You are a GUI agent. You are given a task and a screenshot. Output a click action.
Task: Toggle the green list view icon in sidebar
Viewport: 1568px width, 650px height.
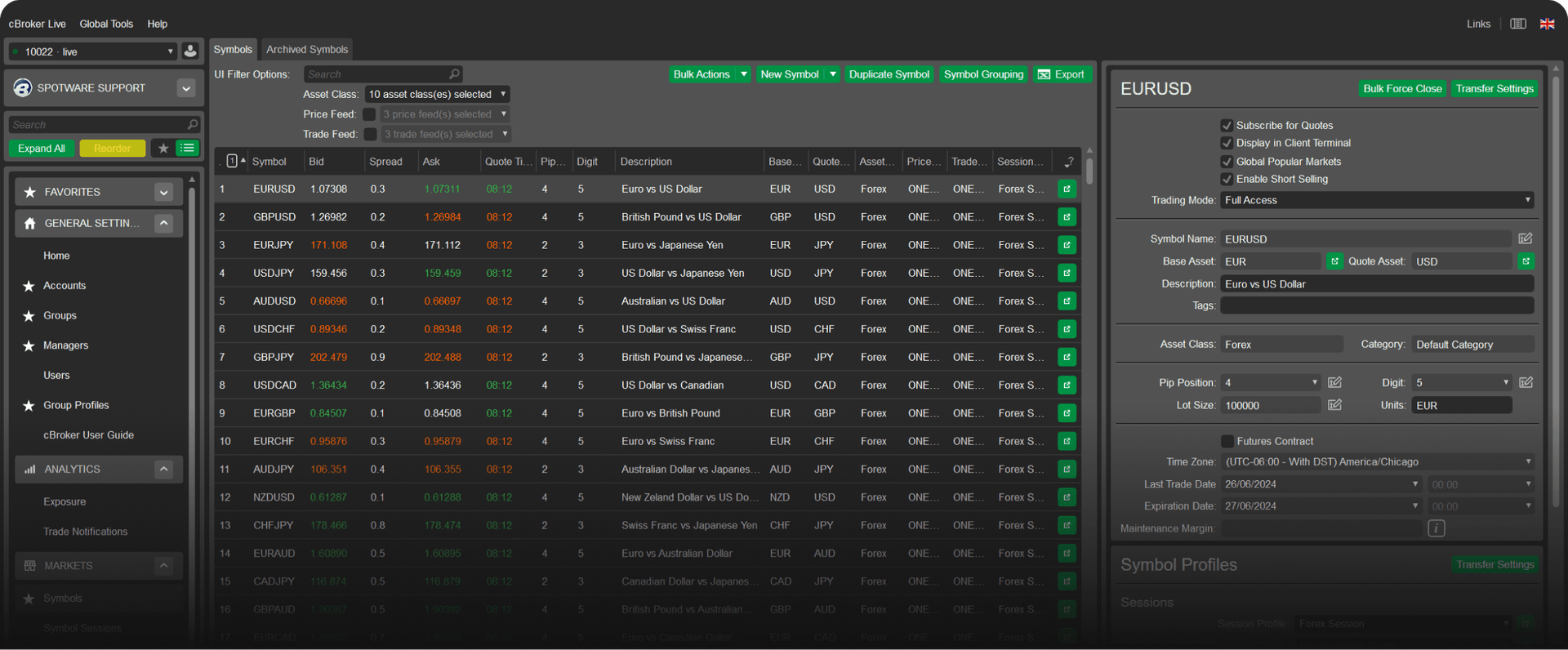click(x=188, y=149)
